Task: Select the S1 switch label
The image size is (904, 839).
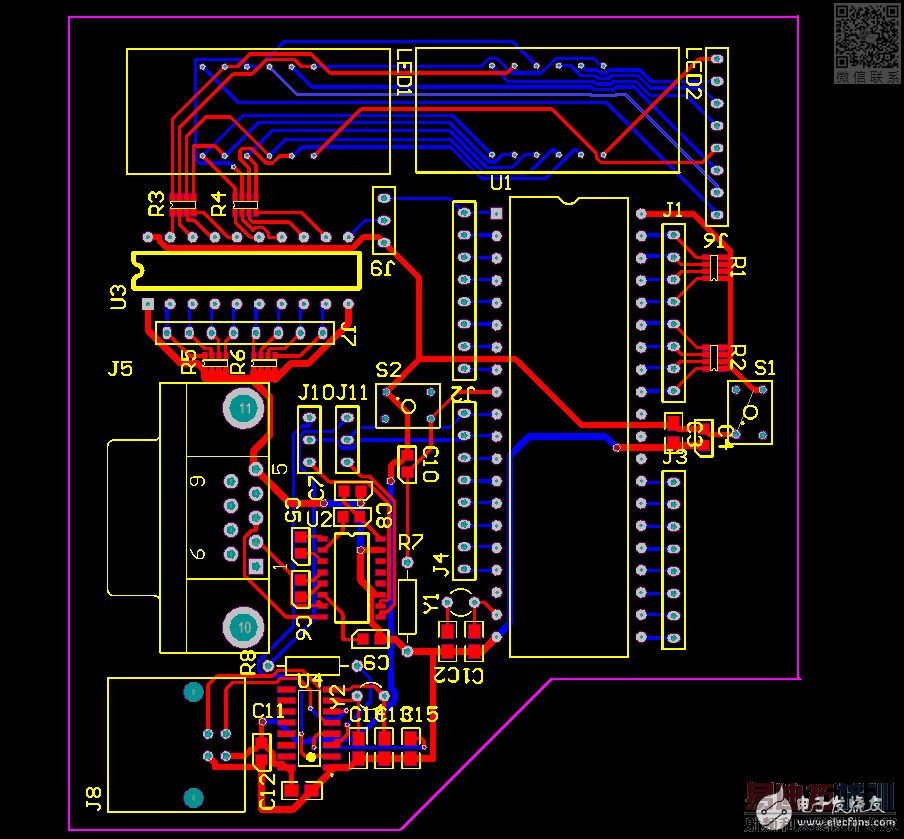Action: 764,368
